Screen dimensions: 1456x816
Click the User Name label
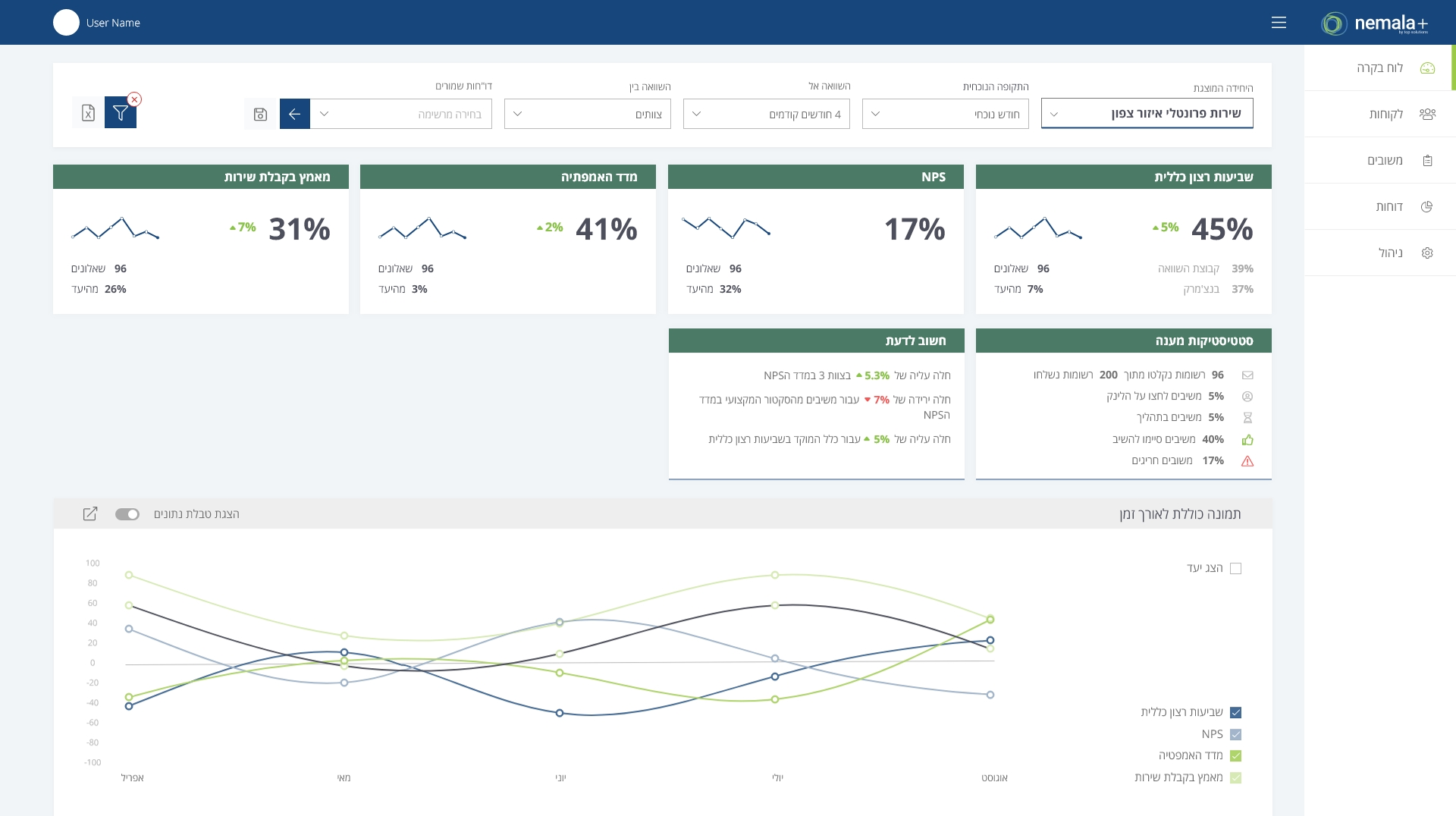(x=113, y=23)
